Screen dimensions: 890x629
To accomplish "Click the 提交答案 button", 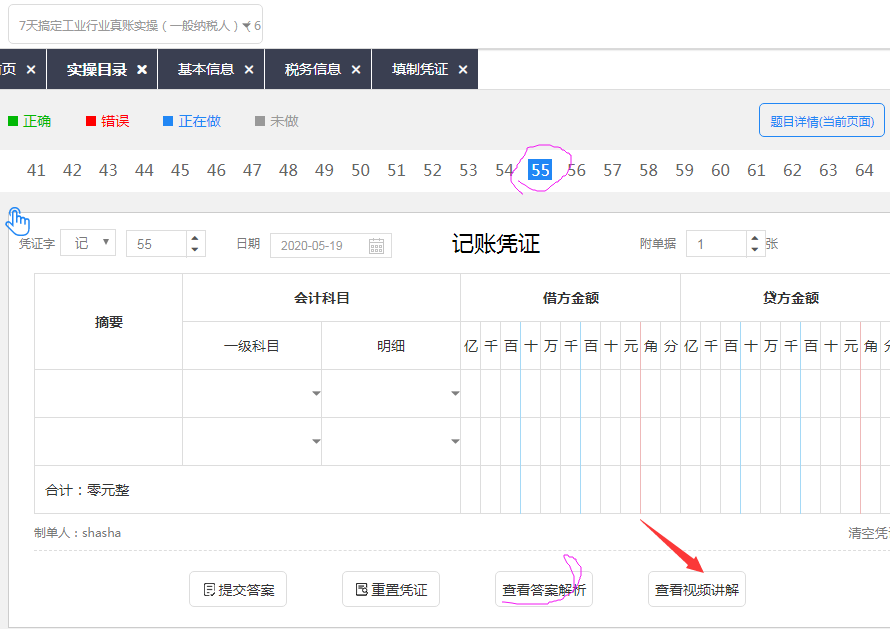I will click(238, 590).
